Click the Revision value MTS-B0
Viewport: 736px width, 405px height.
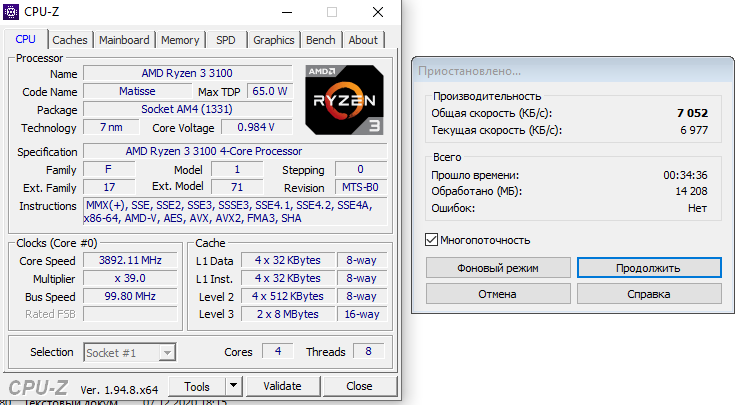pos(360,187)
